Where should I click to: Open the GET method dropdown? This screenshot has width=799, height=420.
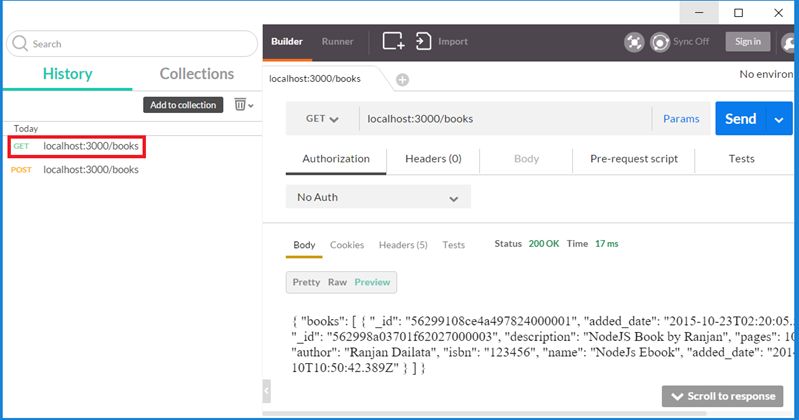point(322,119)
